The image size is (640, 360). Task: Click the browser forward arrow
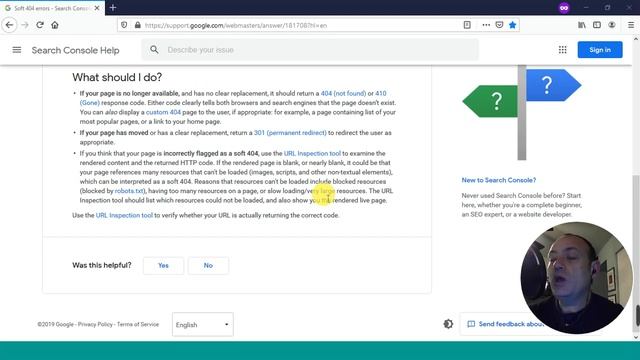click(25, 25)
